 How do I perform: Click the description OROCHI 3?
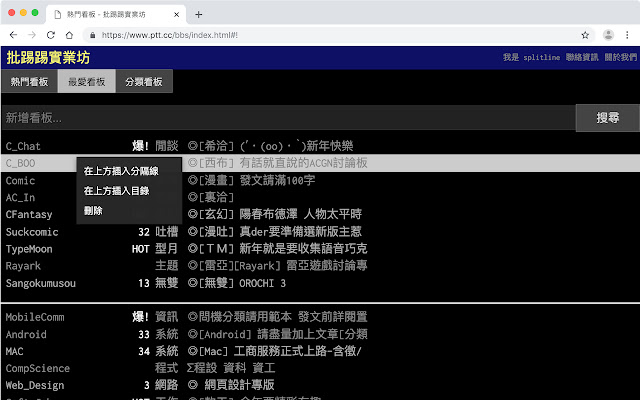(x=262, y=283)
